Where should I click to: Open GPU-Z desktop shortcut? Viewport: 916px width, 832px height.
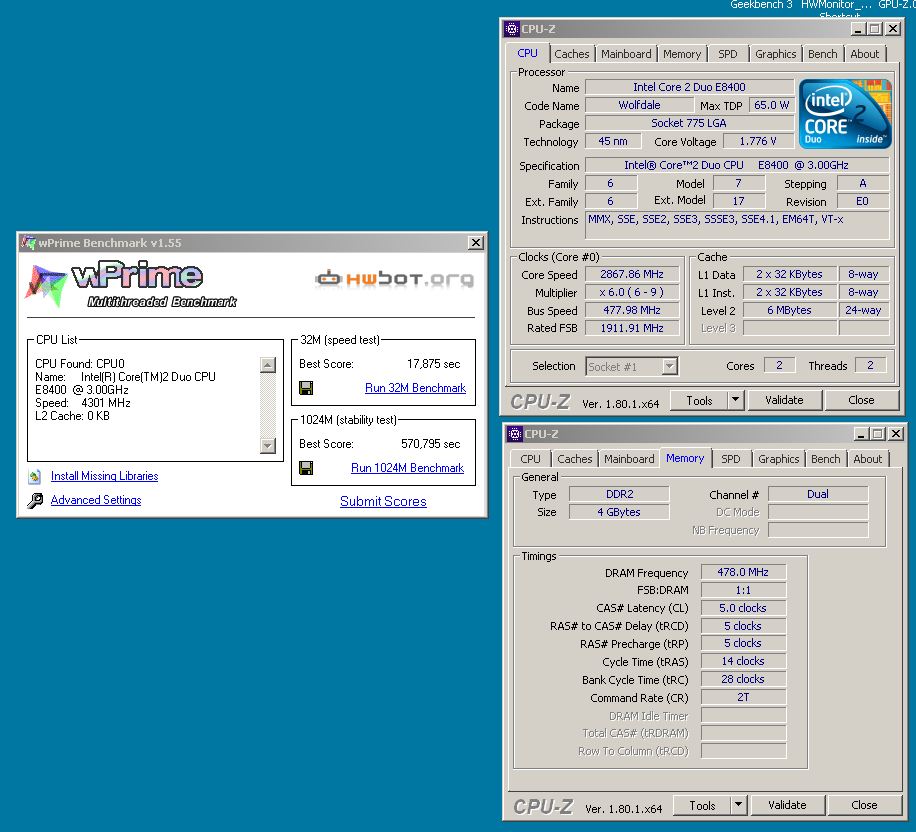click(897, 5)
